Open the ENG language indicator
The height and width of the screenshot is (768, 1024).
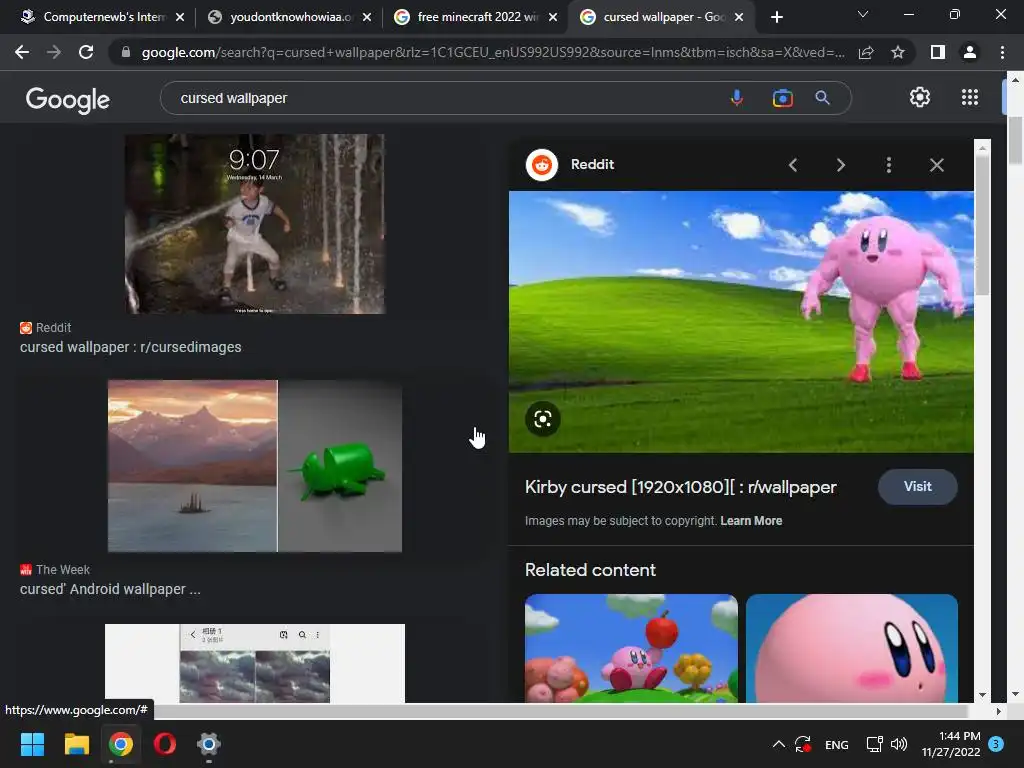coord(837,744)
